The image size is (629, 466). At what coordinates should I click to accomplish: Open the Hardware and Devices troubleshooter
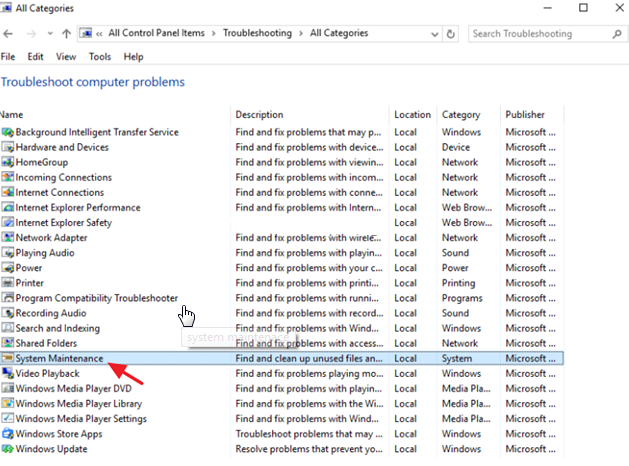[x=62, y=147]
